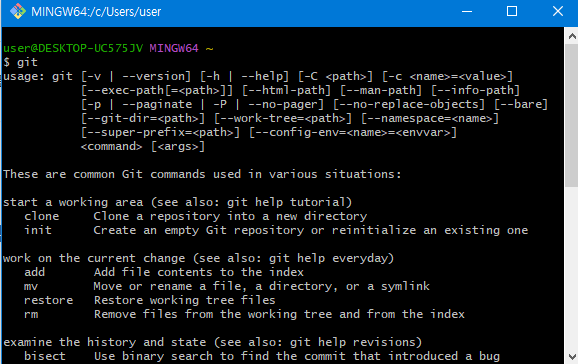Viewport: 578px width, 364px height.
Task: Click the '[--html-path]' option text
Action: tap(286, 90)
